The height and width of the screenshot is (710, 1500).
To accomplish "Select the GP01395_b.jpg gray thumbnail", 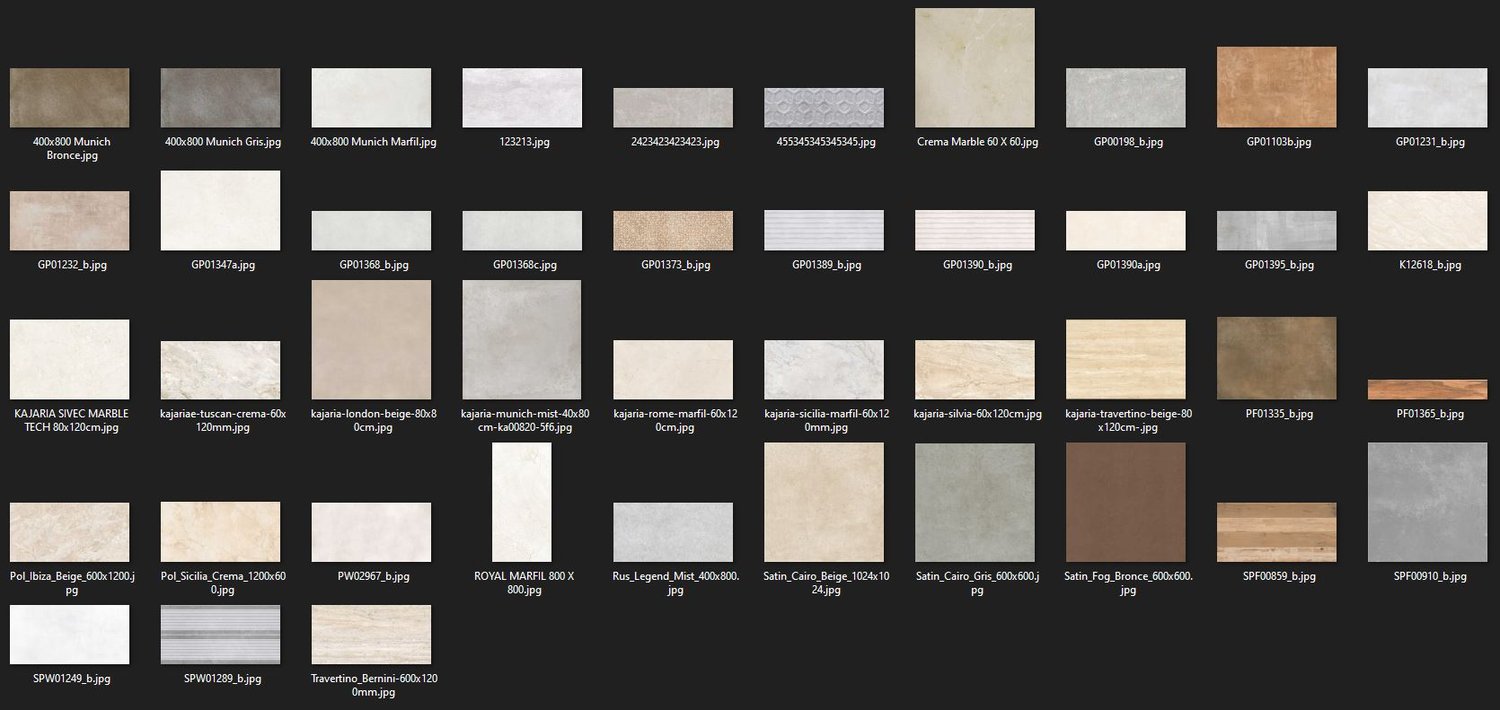I will click(x=1277, y=231).
